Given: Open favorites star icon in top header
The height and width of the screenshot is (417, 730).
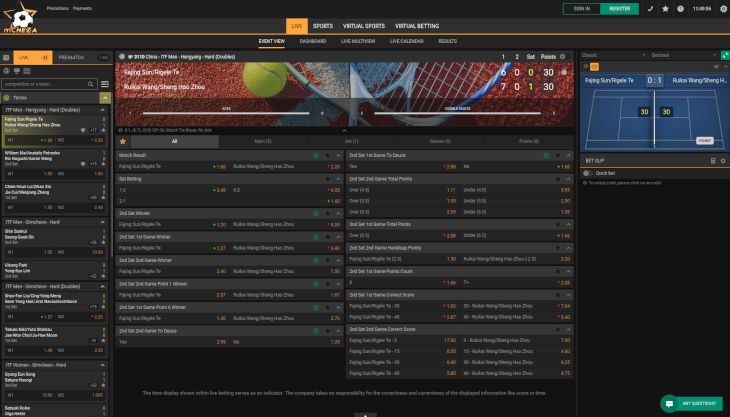Looking at the screenshot, I should coord(665,9).
